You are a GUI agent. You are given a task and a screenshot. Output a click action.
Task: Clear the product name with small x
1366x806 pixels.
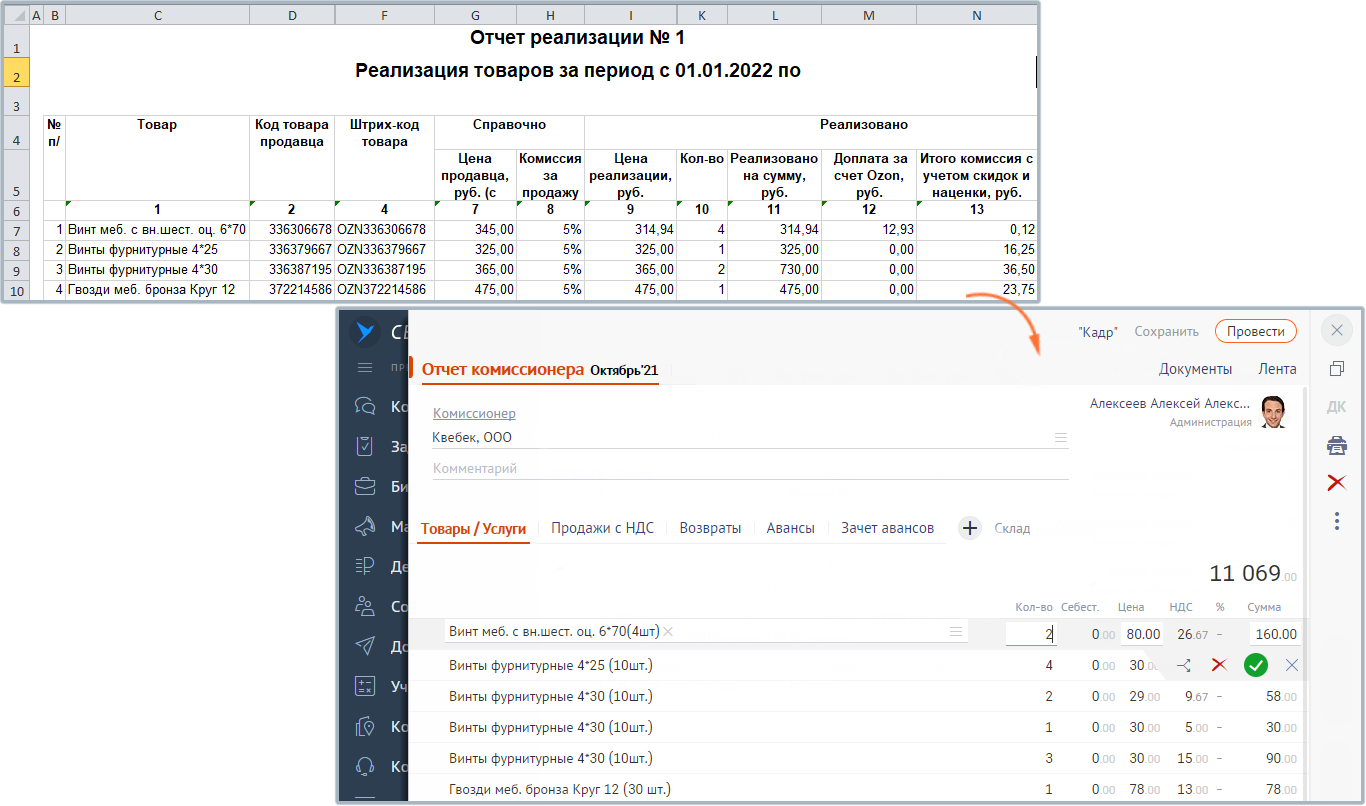[668, 632]
